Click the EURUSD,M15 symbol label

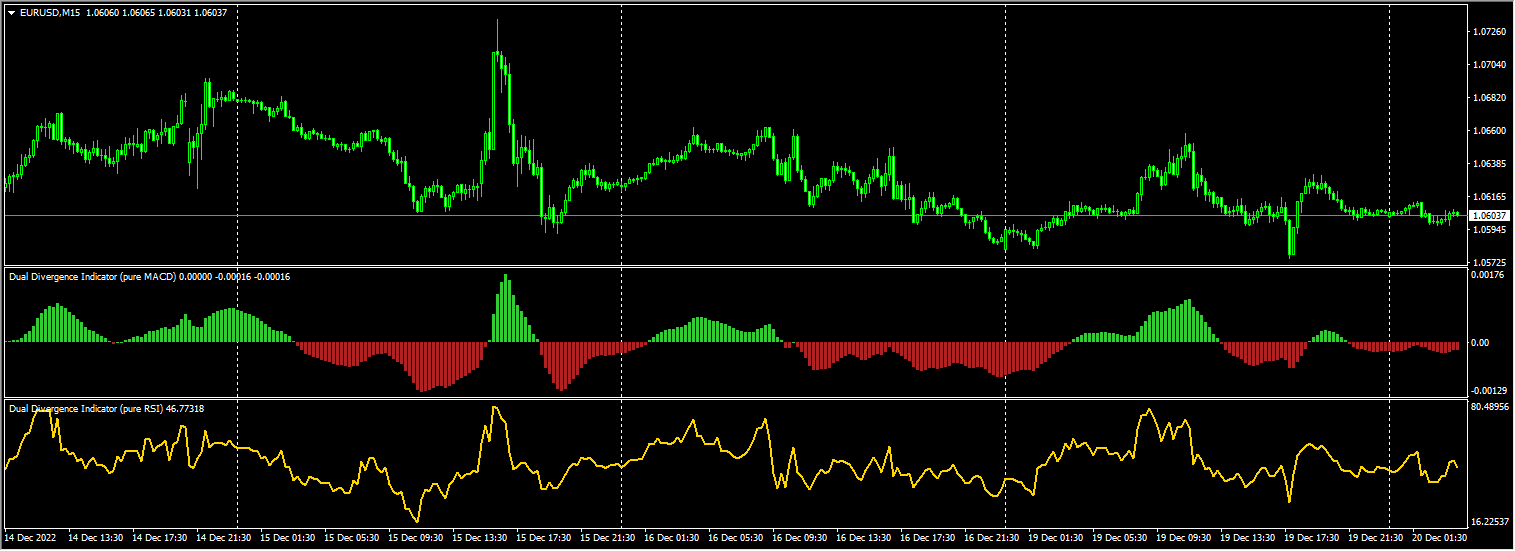click(50, 13)
